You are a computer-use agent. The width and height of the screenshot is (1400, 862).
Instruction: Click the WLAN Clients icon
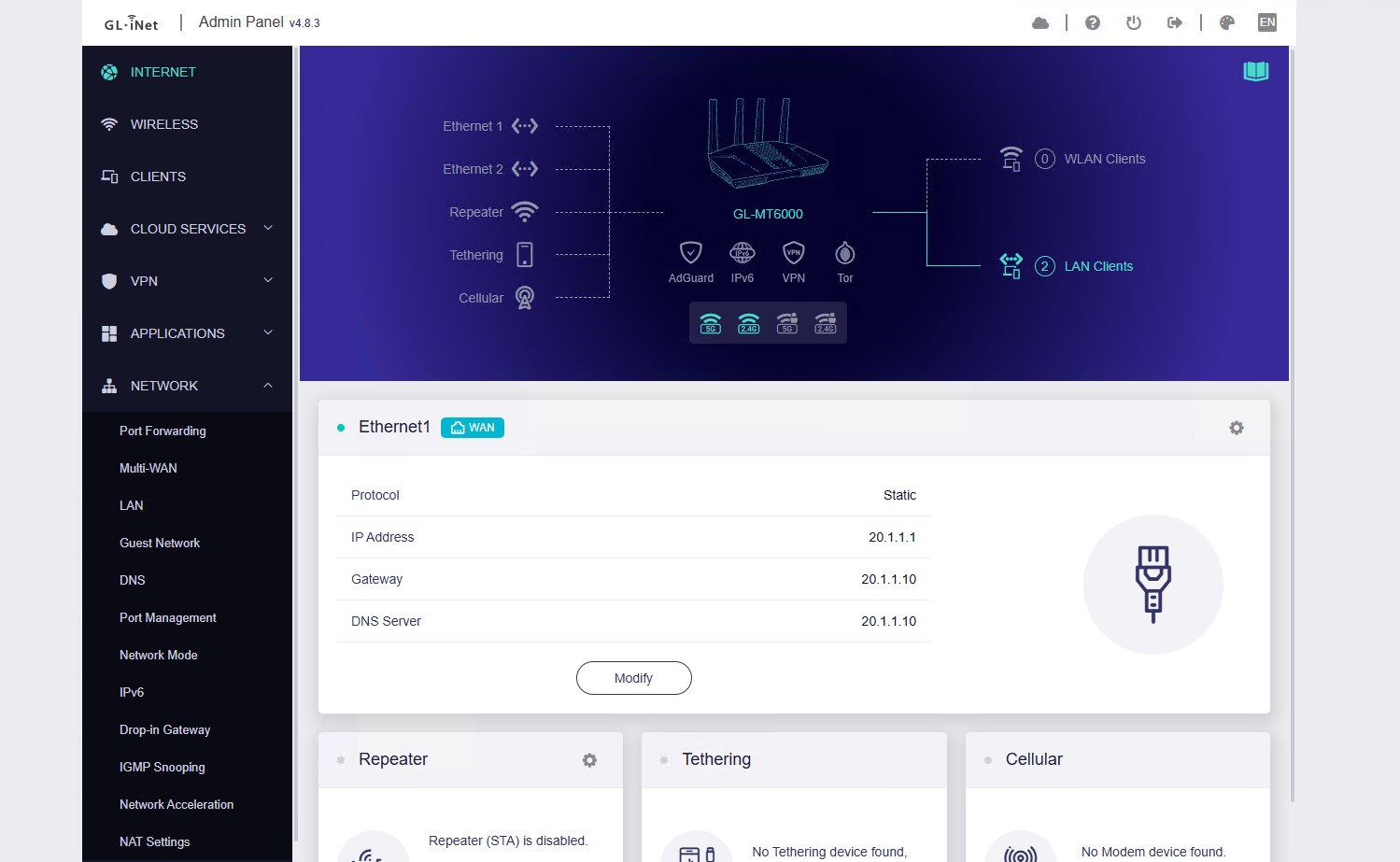tap(1011, 159)
